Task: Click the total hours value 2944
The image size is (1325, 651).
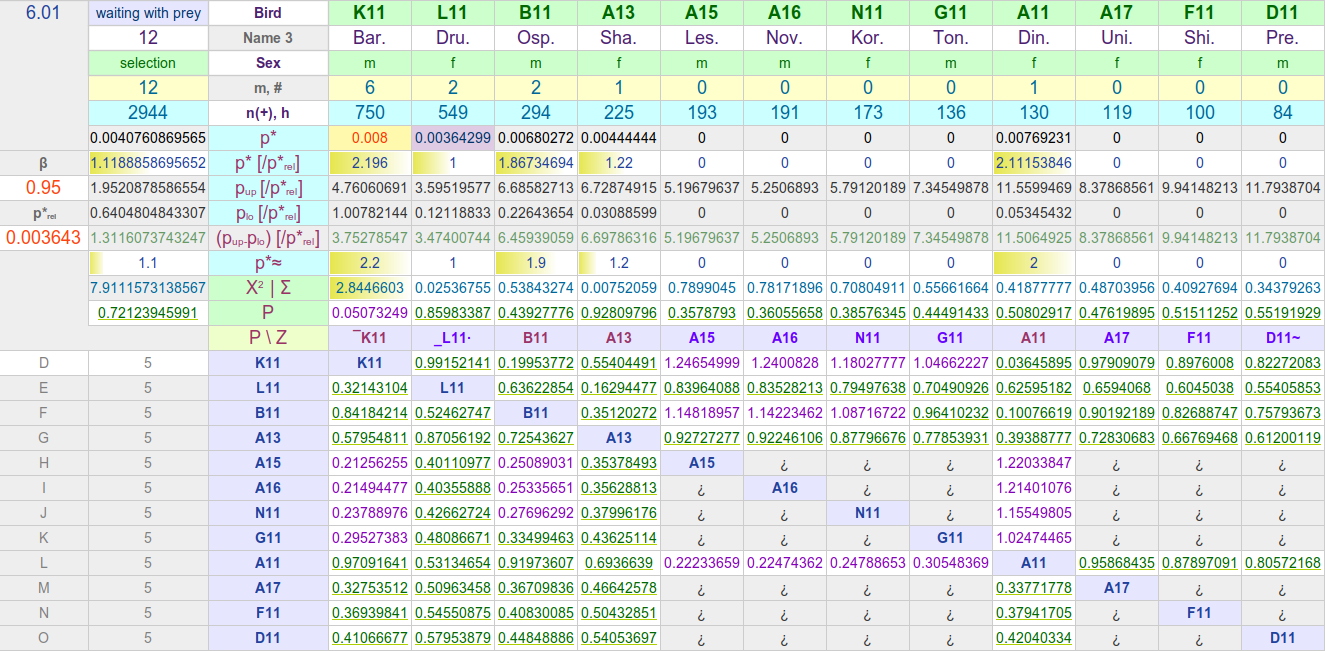Action: [x=148, y=113]
